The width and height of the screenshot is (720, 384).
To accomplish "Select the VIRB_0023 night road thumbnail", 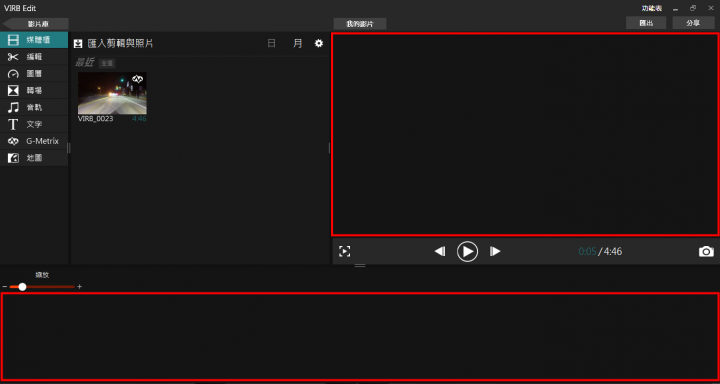I will point(112,93).
